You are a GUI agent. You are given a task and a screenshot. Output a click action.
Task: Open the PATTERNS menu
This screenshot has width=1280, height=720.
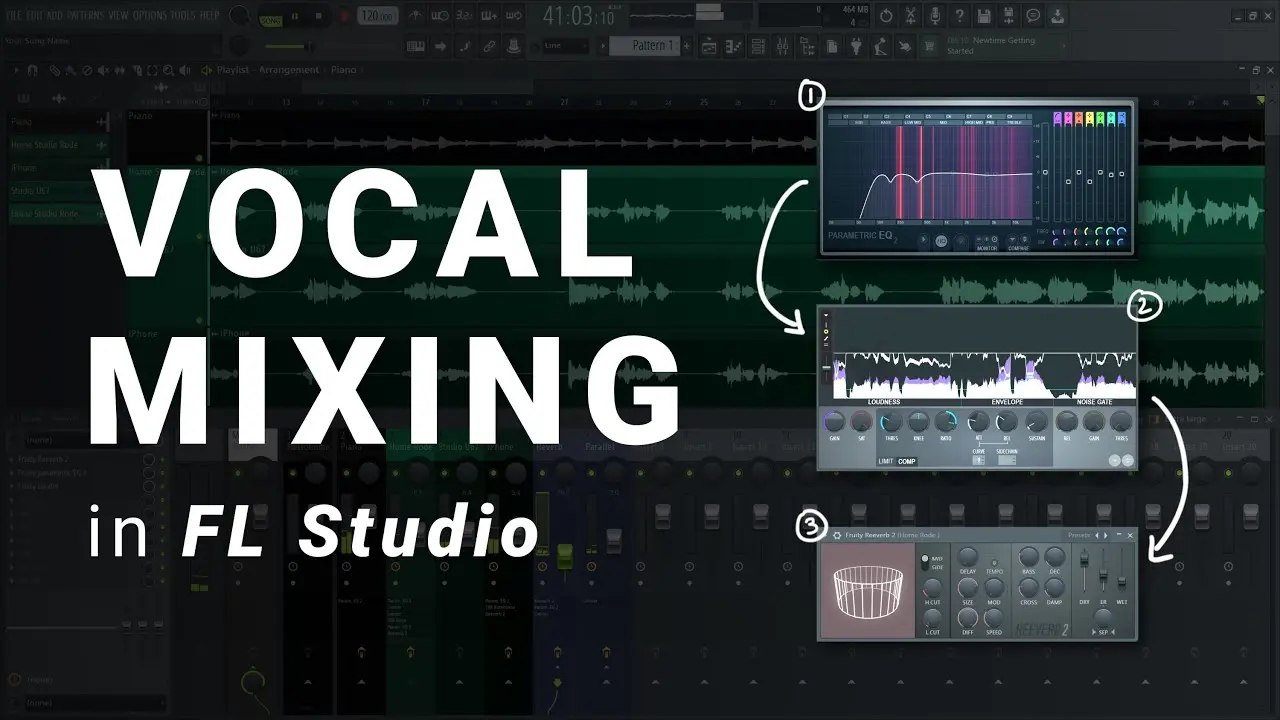pos(85,15)
